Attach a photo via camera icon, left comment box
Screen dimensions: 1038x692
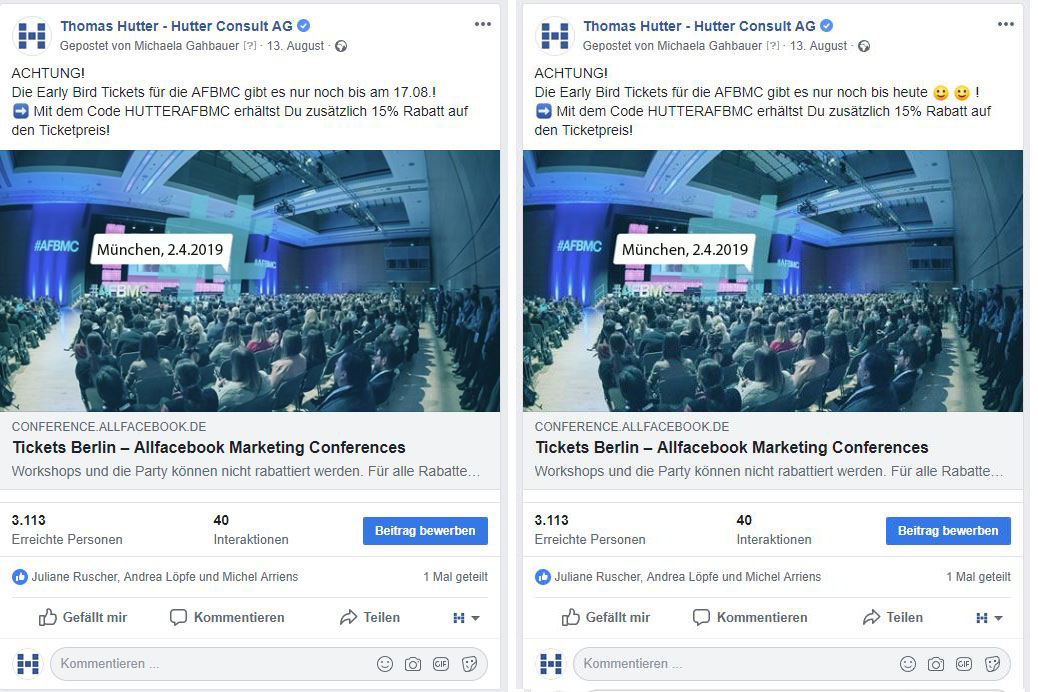[x=412, y=664]
